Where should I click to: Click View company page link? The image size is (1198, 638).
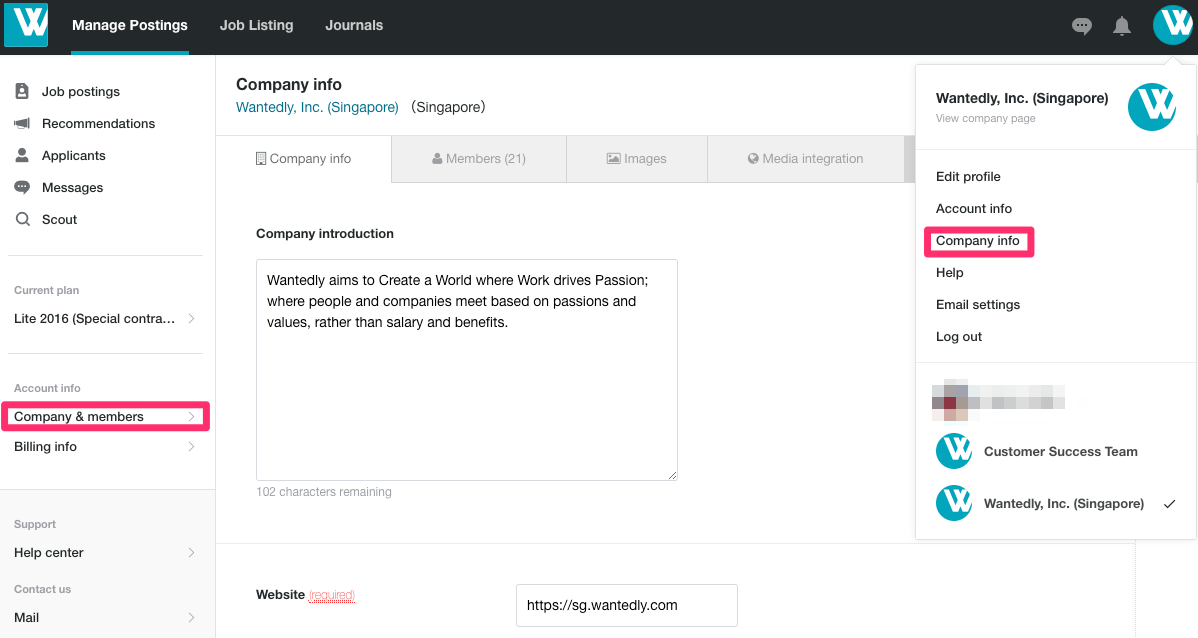(x=985, y=118)
